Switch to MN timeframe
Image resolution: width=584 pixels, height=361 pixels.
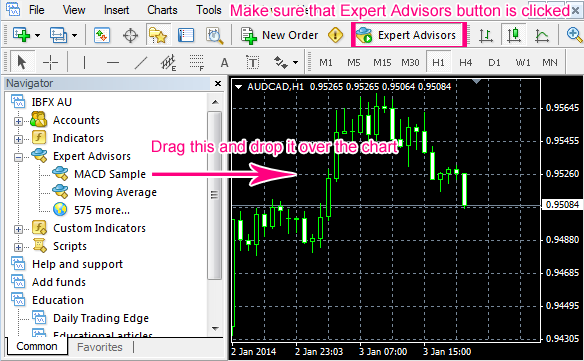tap(550, 63)
